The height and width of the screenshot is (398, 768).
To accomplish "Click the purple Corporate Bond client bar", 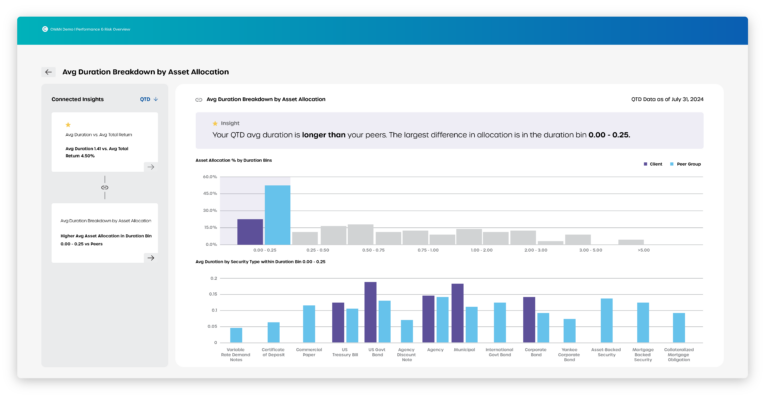I will coord(529,320).
